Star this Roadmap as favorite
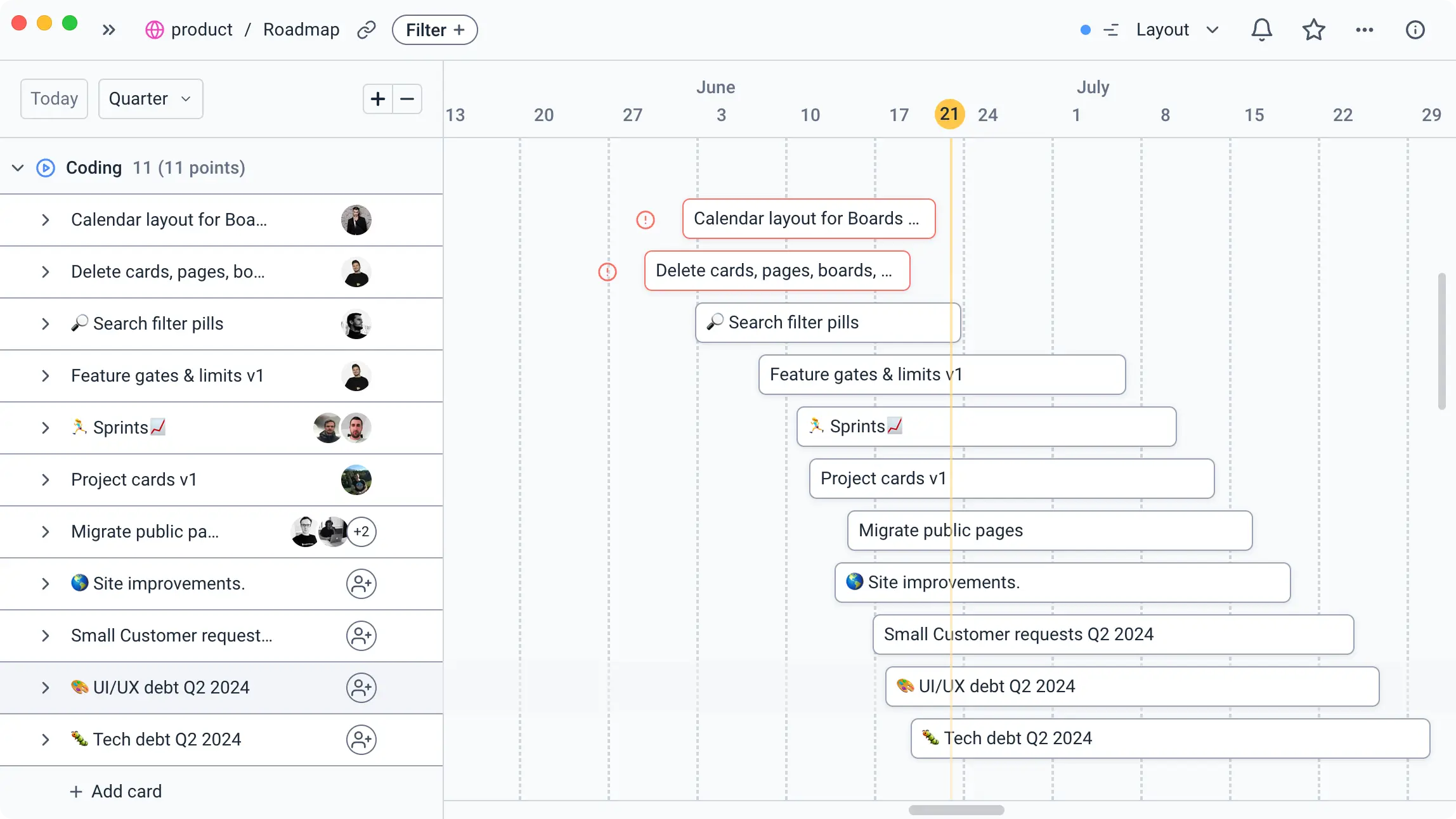 [x=1313, y=30]
